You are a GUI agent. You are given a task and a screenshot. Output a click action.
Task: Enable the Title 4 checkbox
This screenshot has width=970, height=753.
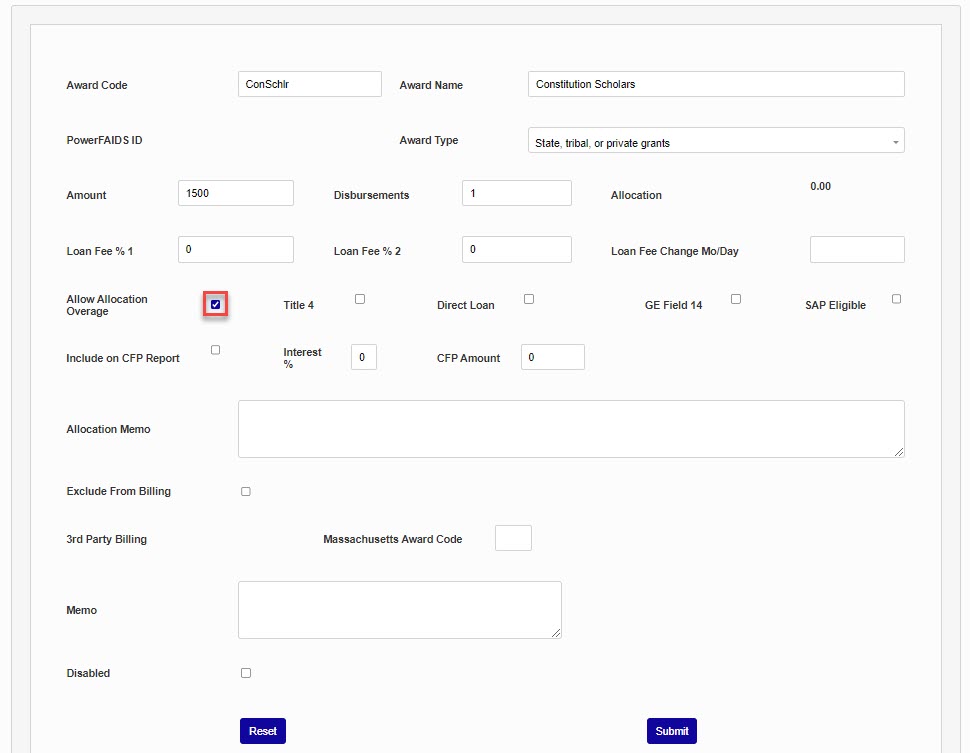pos(360,299)
